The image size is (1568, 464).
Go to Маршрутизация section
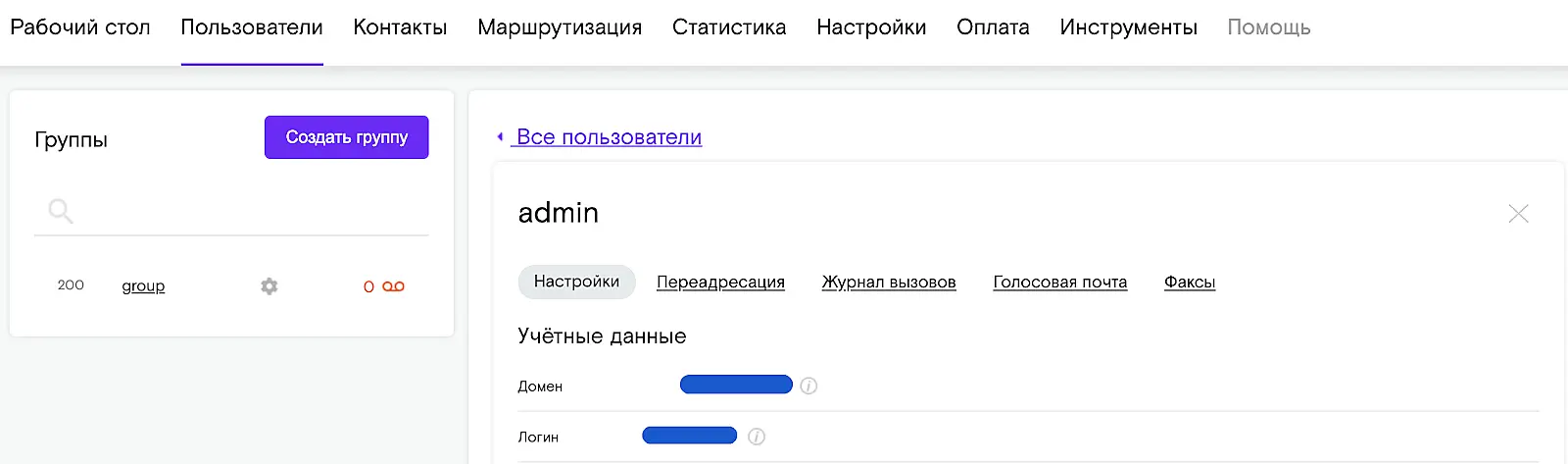pos(560,27)
